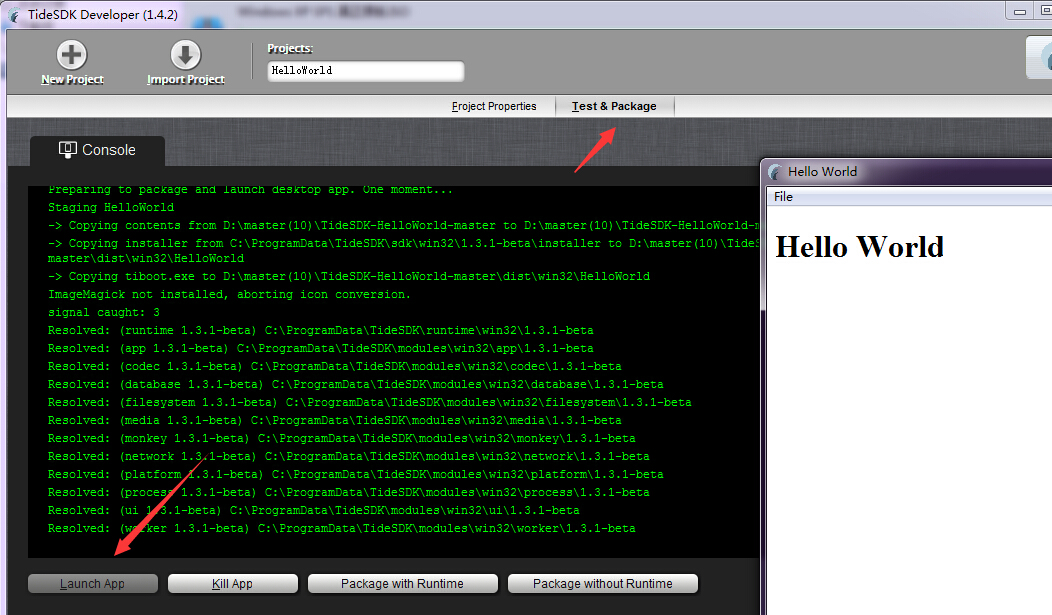Click the Package without Runtime button
Image resolution: width=1052 pixels, height=615 pixels.
tap(602, 583)
